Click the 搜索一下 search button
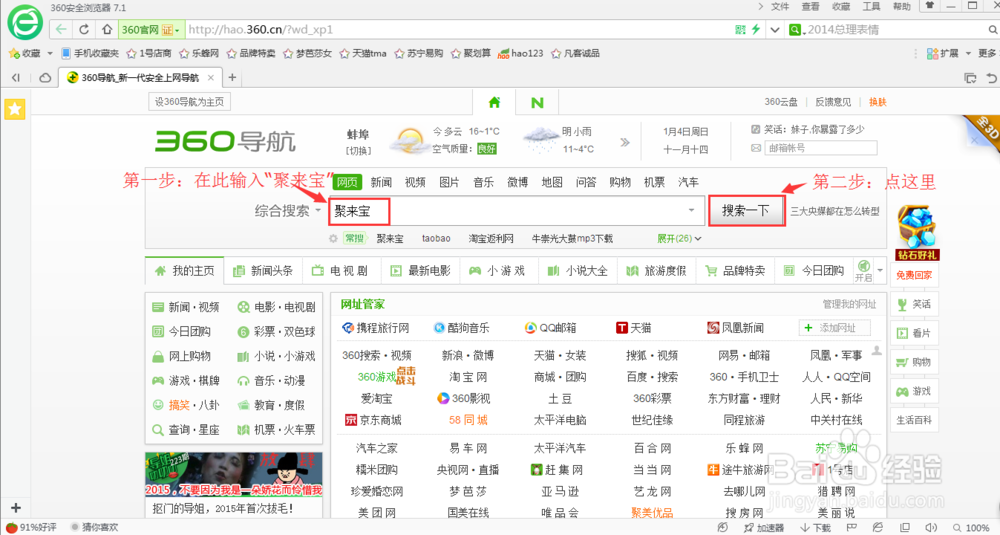The image size is (1000, 535). [x=746, y=211]
